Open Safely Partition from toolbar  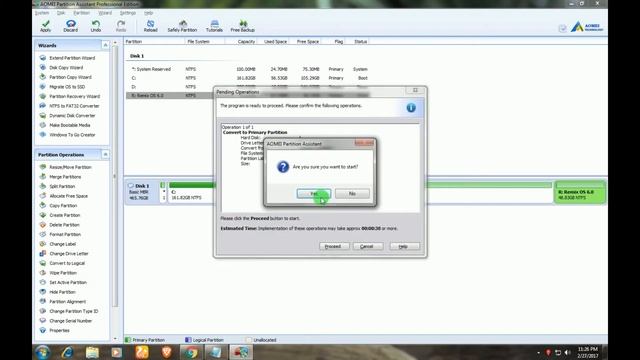click(182, 26)
